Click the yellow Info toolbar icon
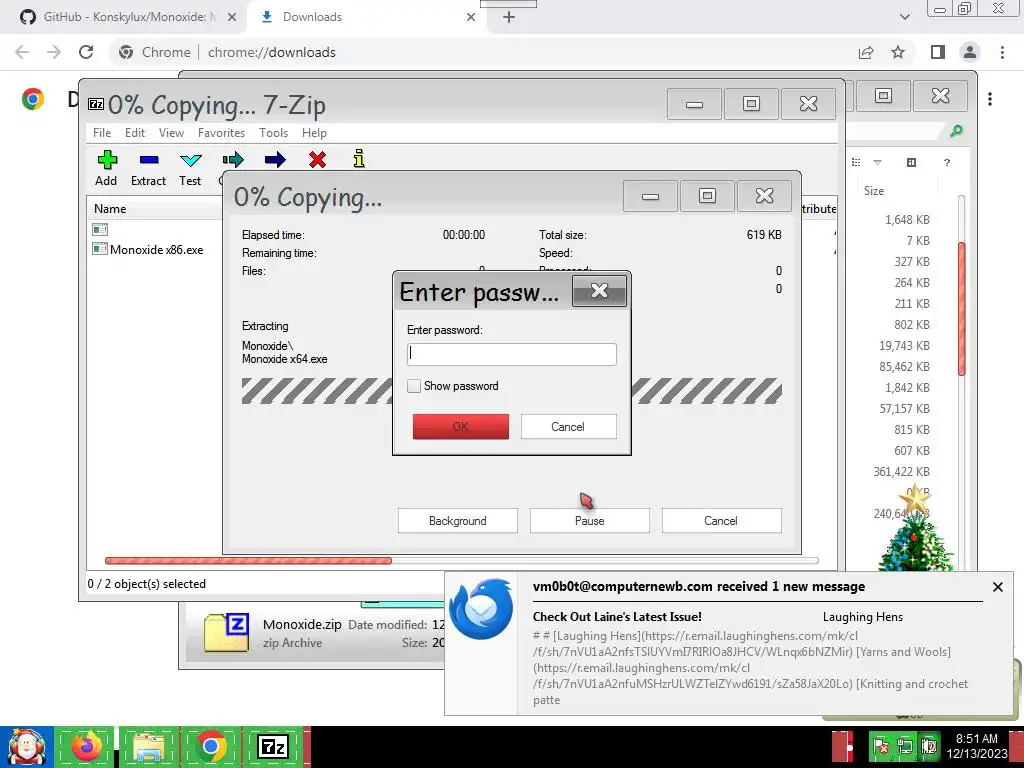 click(359, 159)
